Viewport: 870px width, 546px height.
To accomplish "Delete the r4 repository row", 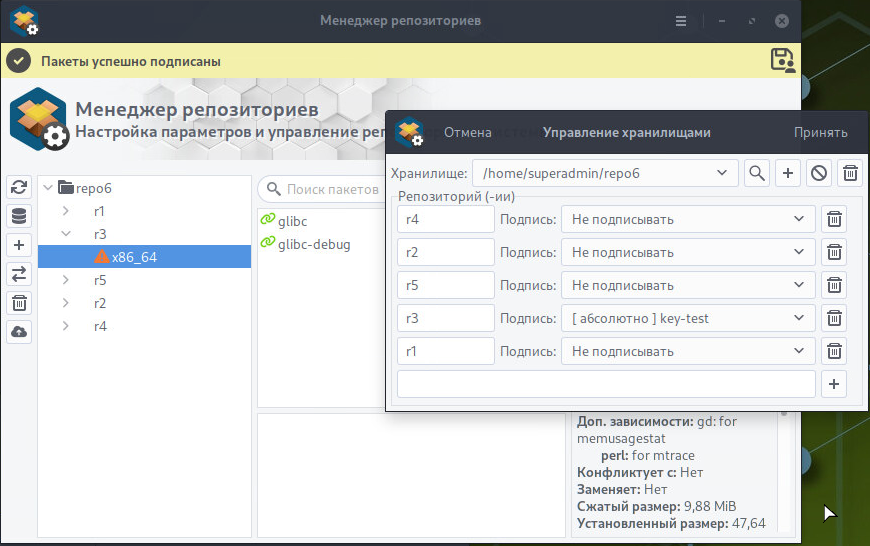I will [834, 219].
